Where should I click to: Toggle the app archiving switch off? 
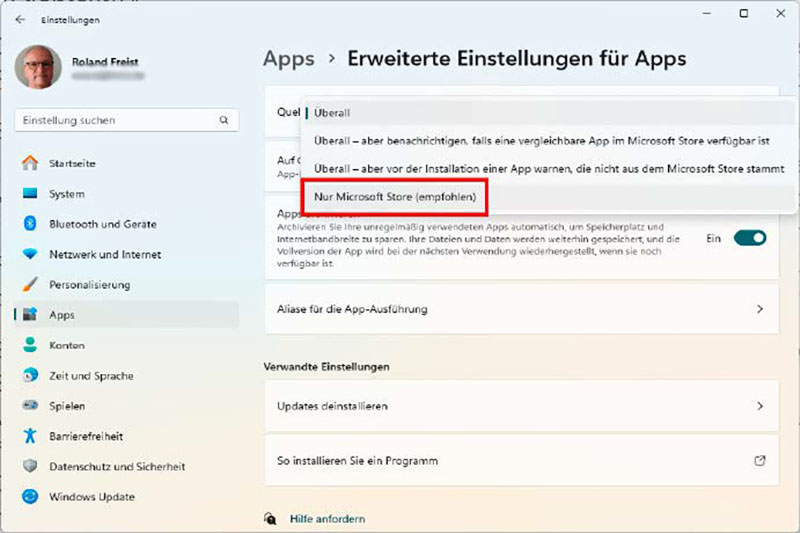[749, 238]
